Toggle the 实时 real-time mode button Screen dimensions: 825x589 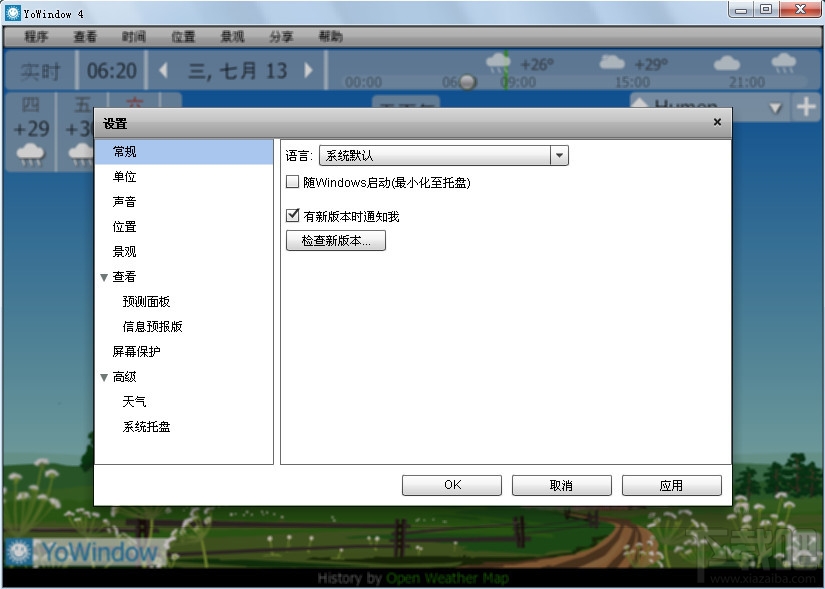[38, 69]
